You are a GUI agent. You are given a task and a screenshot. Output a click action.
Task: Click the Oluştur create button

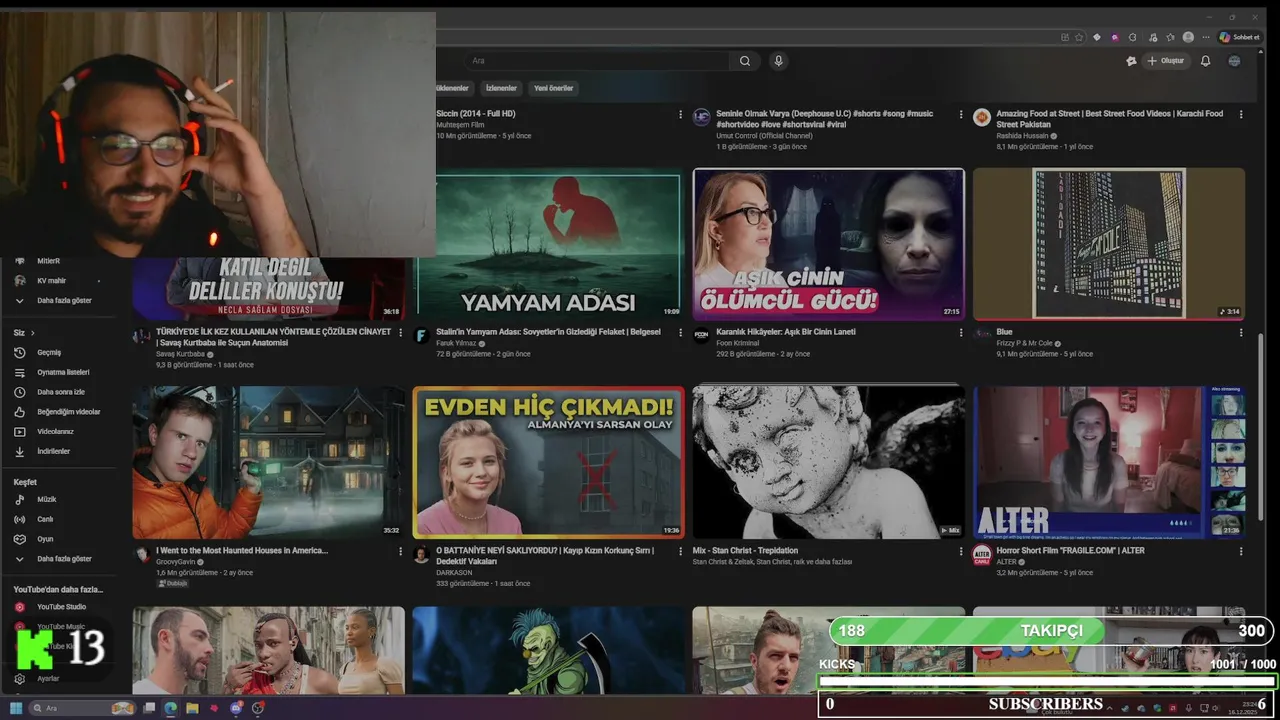click(x=1165, y=61)
